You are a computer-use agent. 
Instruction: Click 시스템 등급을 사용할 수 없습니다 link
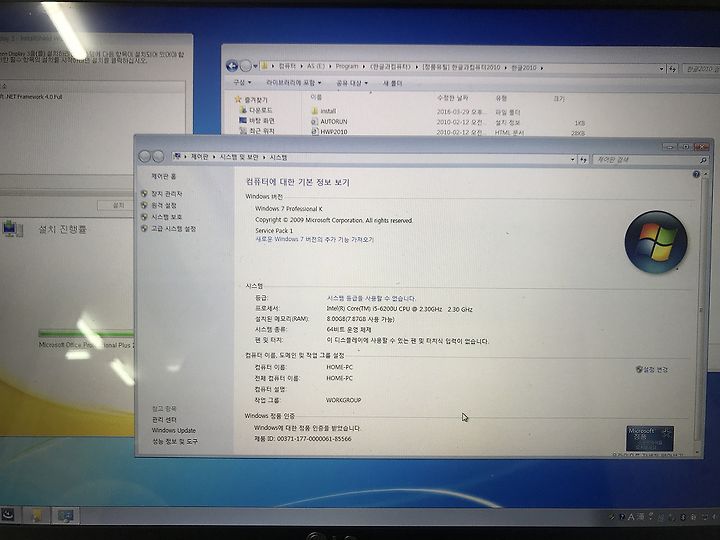(x=371, y=298)
